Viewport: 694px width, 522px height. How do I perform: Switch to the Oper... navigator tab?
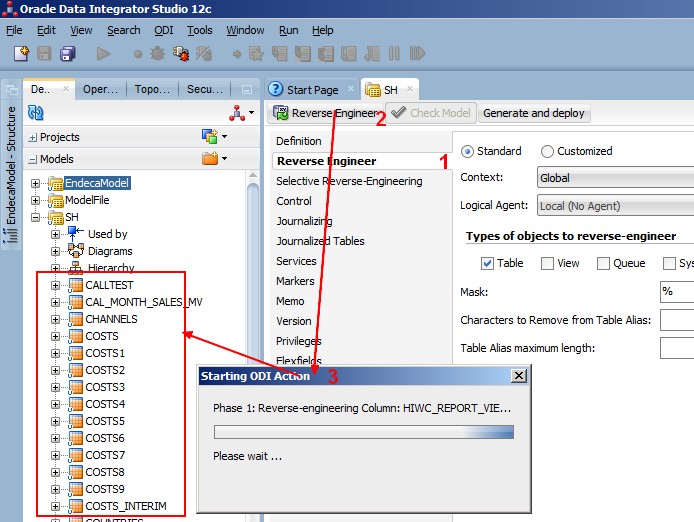click(x=100, y=89)
